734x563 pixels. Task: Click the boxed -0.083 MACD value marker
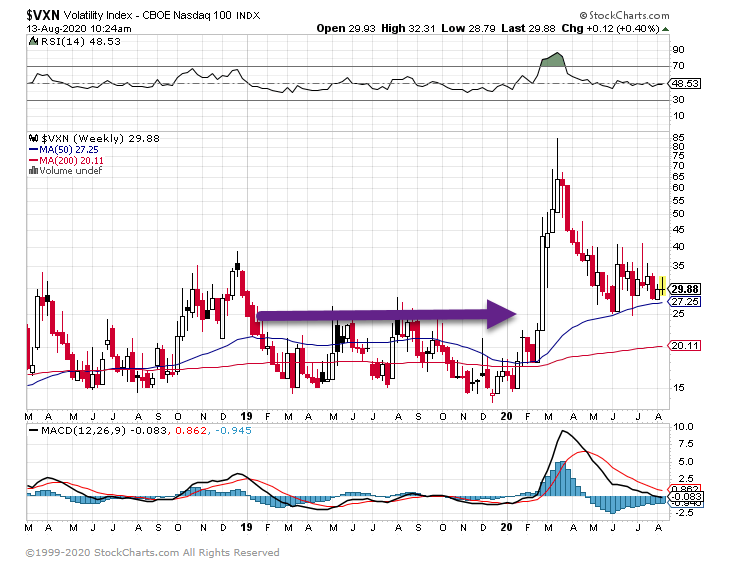[686, 497]
